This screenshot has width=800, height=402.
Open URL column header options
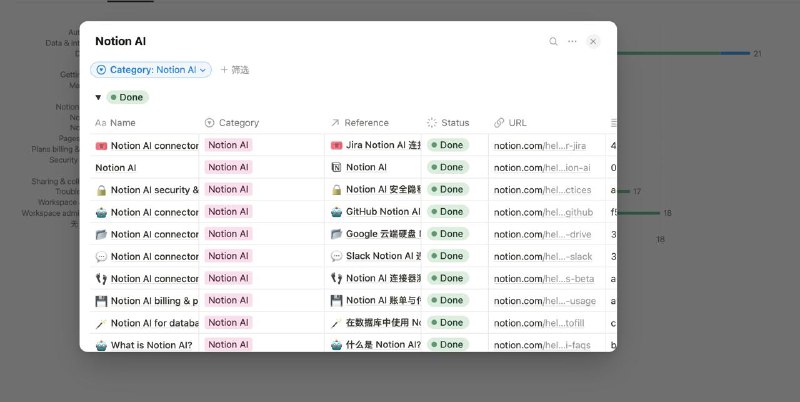[511, 123]
